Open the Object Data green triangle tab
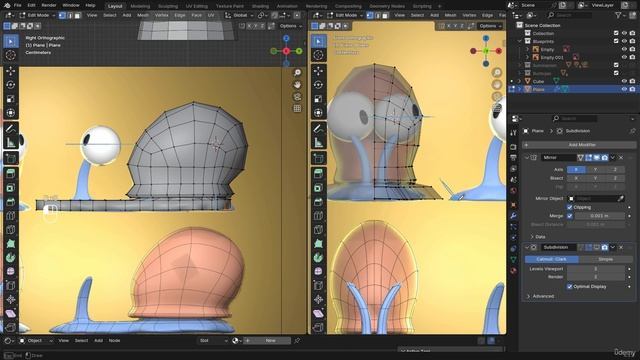Screen dimensions: 640x360 [x=513, y=260]
